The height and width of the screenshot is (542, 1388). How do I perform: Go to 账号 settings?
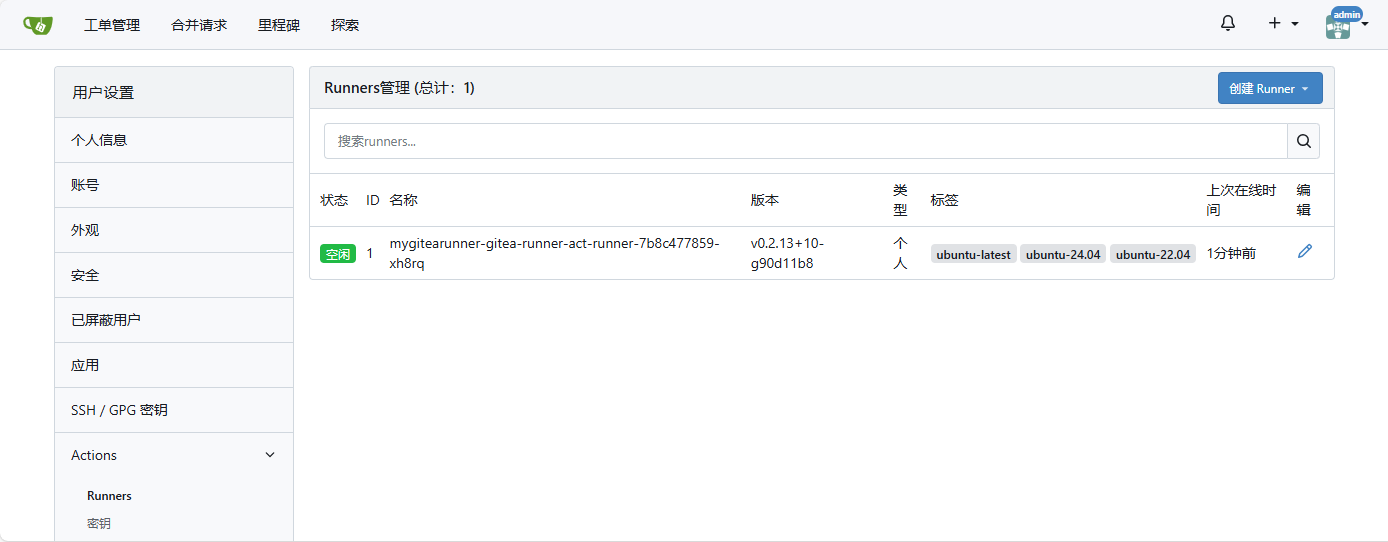[x=85, y=185]
